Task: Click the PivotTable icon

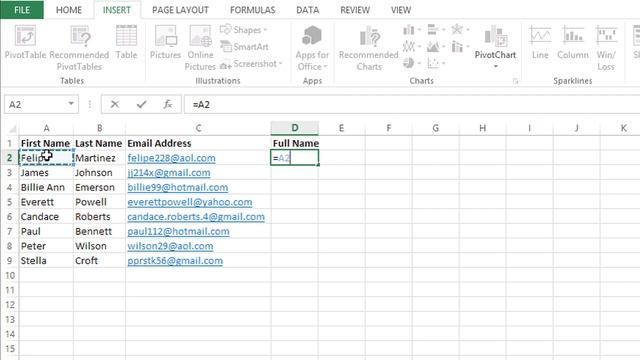Action: point(25,36)
